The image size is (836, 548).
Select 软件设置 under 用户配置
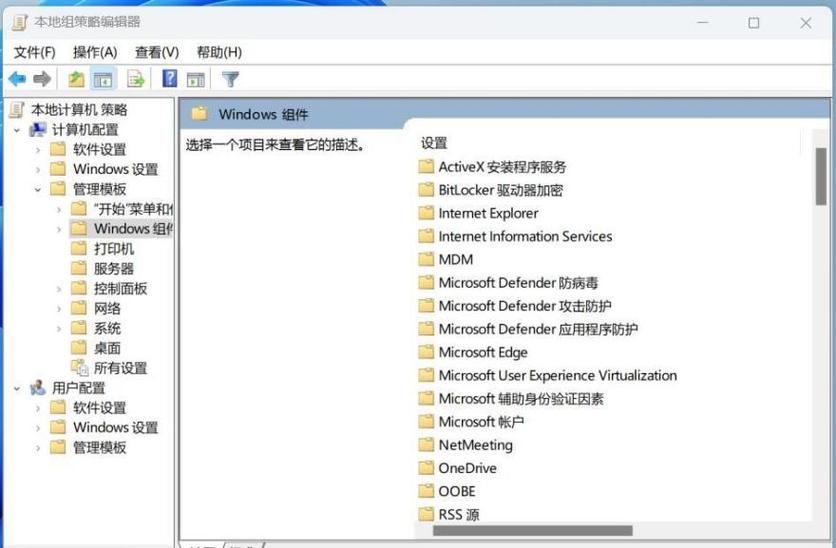point(100,408)
